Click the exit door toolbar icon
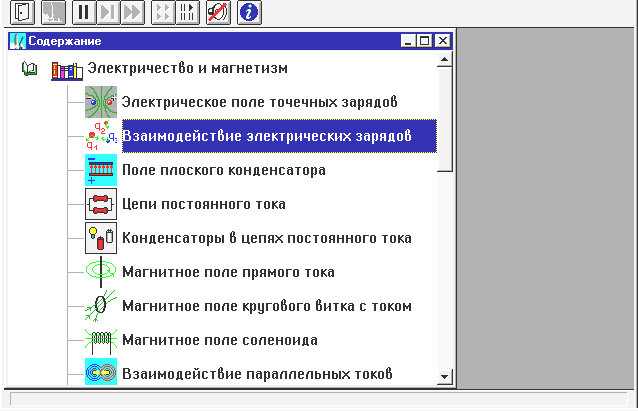This screenshot has width=638, height=411. (21, 13)
